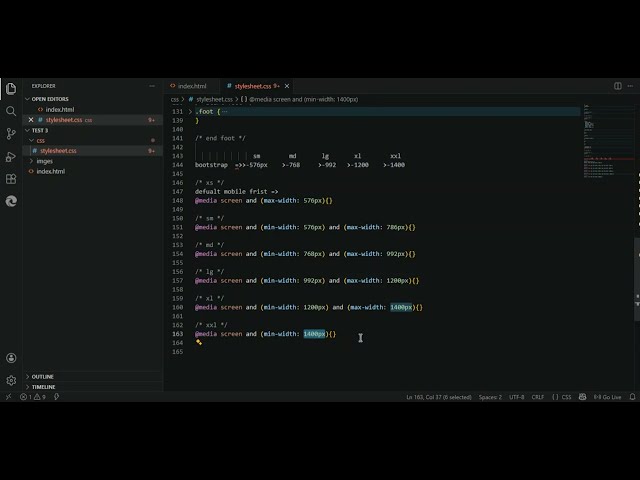The width and height of the screenshot is (640, 480).
Task: Click the minimap code overview
Action: pyautogui.click(x=609, y=141)
